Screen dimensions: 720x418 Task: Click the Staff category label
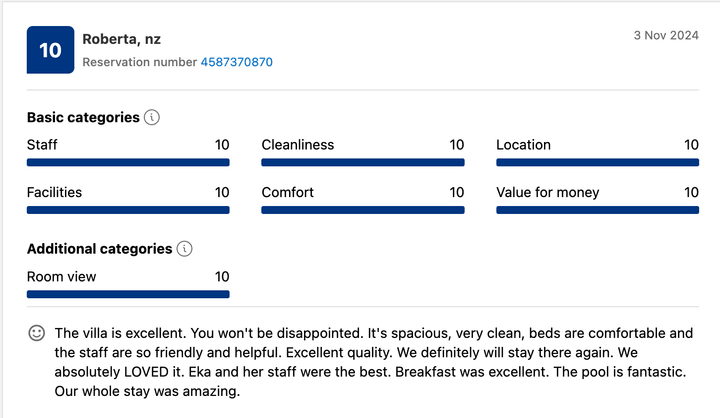click(x=42, y=145)
